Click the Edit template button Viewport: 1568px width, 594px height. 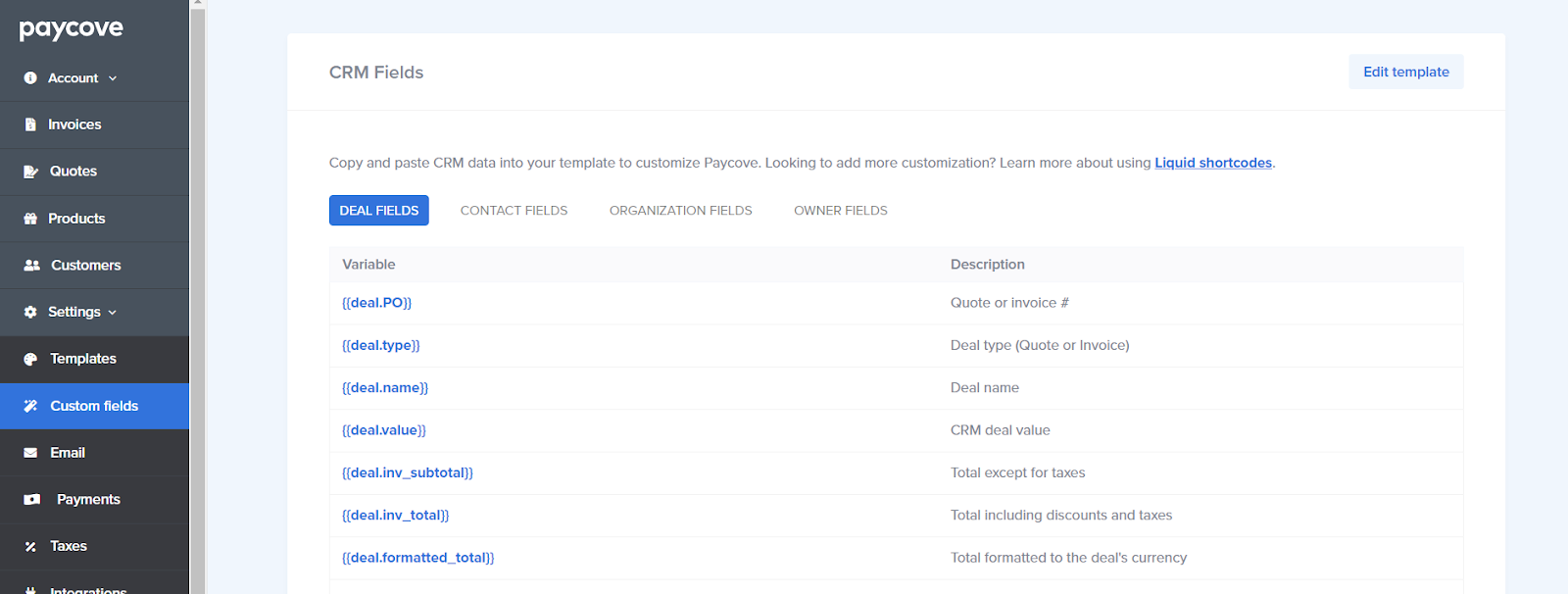pyautogui.click(x=1406, y=72)
